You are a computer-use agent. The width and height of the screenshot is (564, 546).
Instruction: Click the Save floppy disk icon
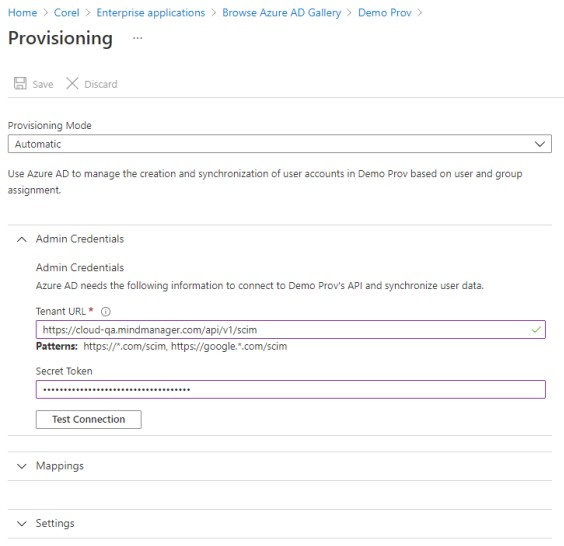click(20, 83)
